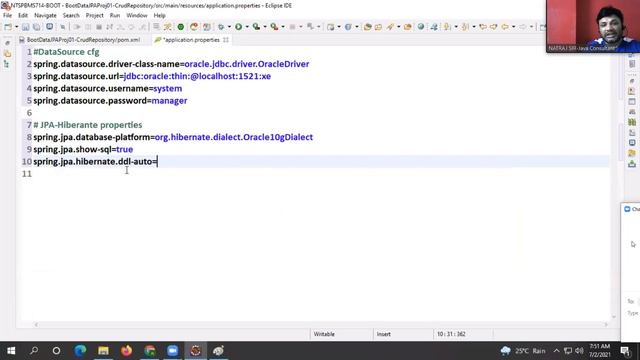Open the Run dropdown arrow
Viewport: 640px width, 360px height.
click(247, 27)
